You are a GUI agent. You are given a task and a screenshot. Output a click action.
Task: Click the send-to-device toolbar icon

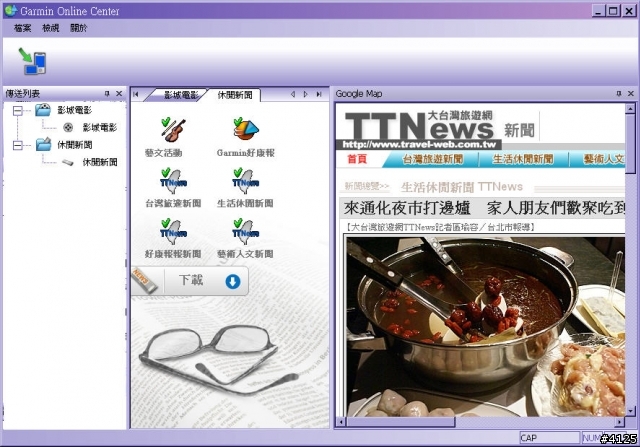[x=32, y=61]
